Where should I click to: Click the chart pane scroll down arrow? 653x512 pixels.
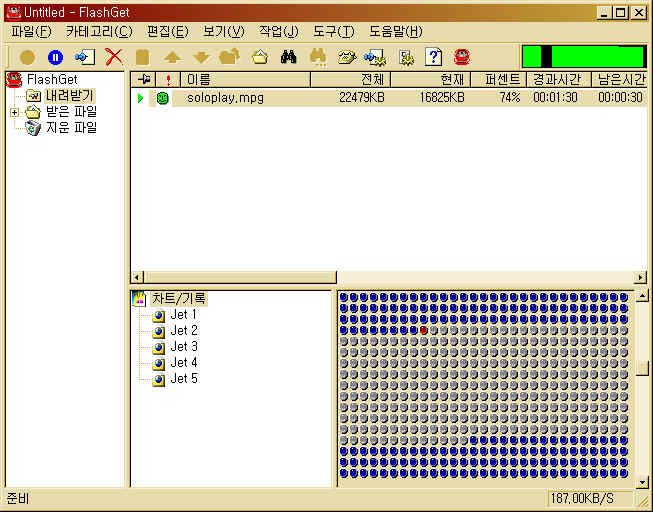(642, 482)
